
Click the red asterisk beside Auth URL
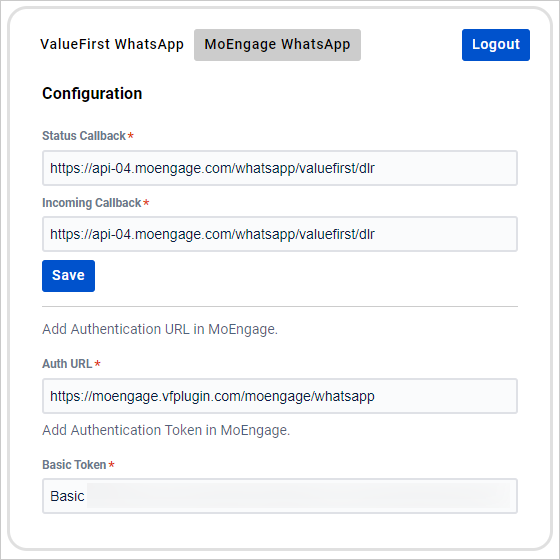(97, 363)
